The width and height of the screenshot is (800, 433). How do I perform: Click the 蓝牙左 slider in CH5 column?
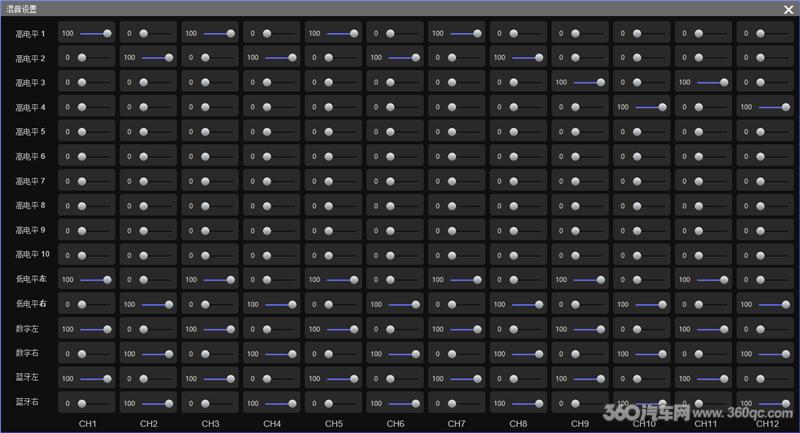tap(343, 378)
